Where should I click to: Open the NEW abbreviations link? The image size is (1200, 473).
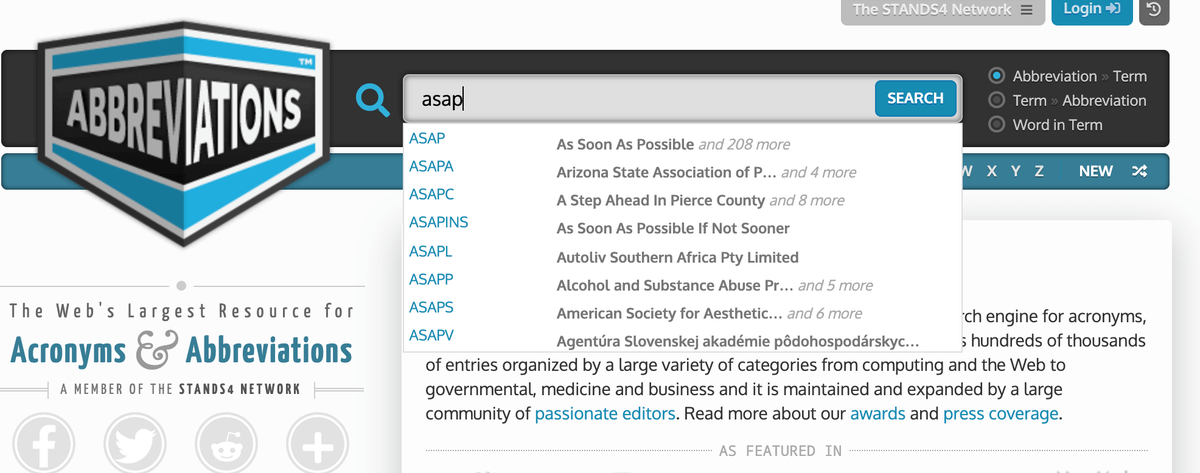click(1096, 171)
